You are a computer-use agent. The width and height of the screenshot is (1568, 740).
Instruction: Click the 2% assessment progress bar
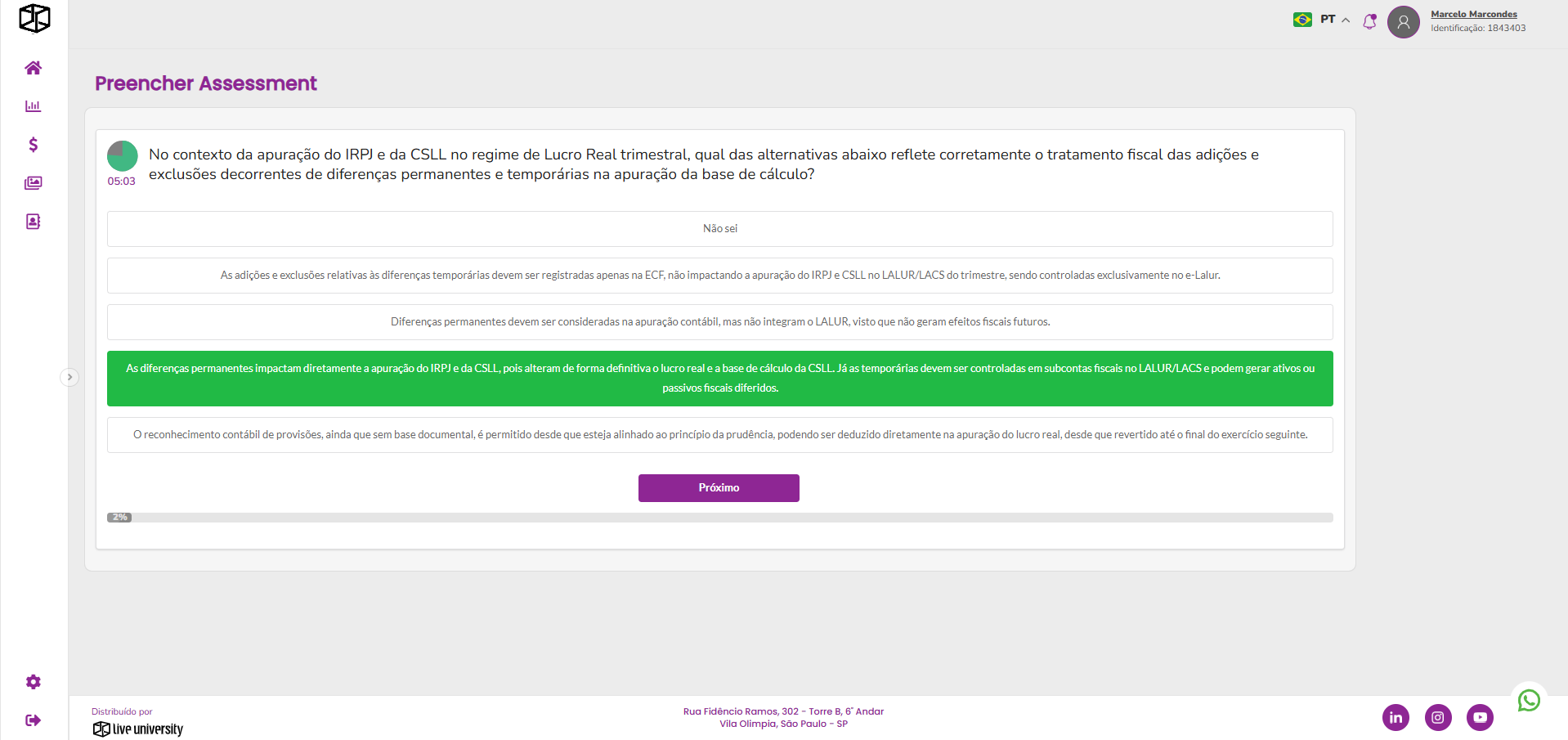pyautogui.click(x=719, y=518)
